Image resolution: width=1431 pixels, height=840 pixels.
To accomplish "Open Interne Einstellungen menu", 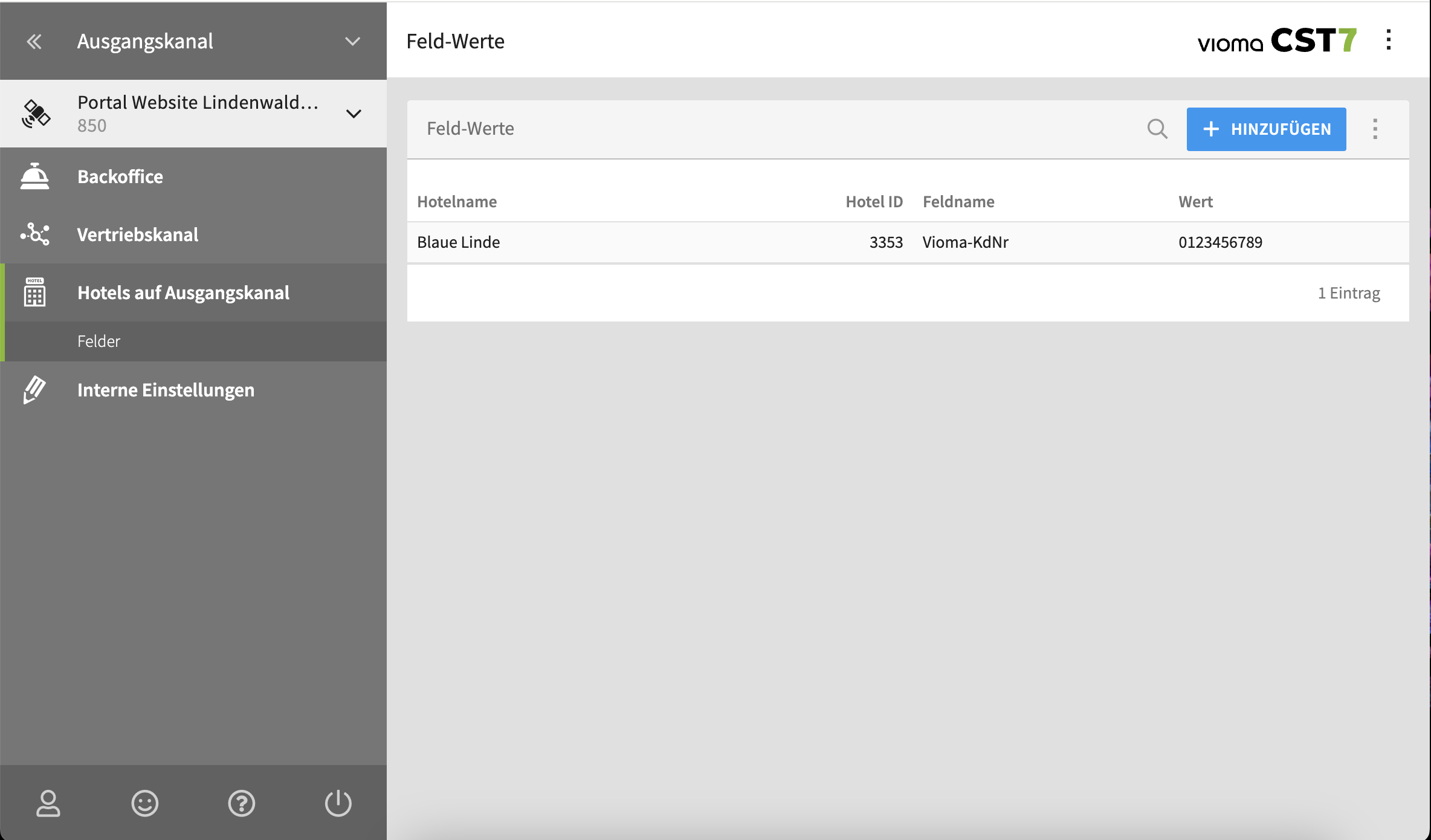I will [166, 390].
